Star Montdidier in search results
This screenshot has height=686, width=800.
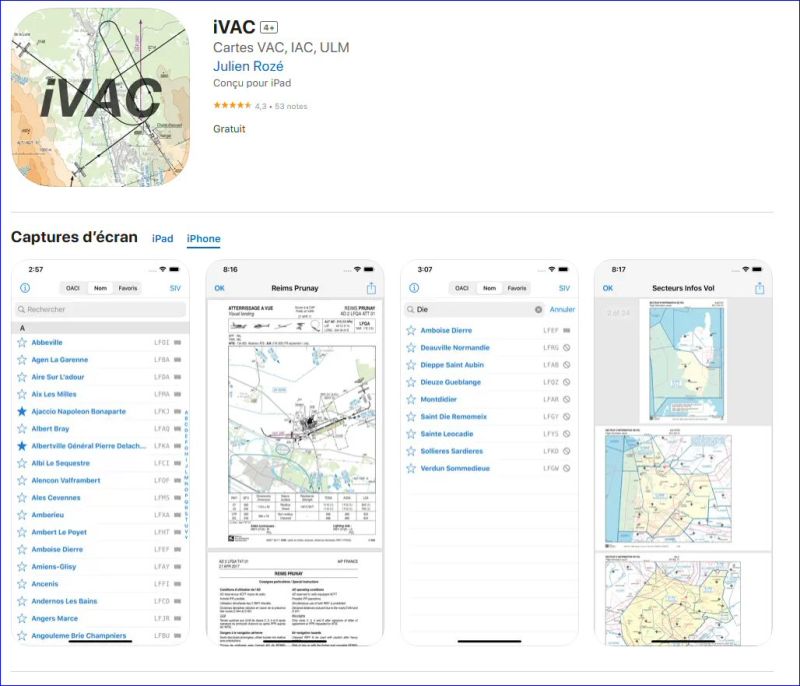[x=411, y=399]
